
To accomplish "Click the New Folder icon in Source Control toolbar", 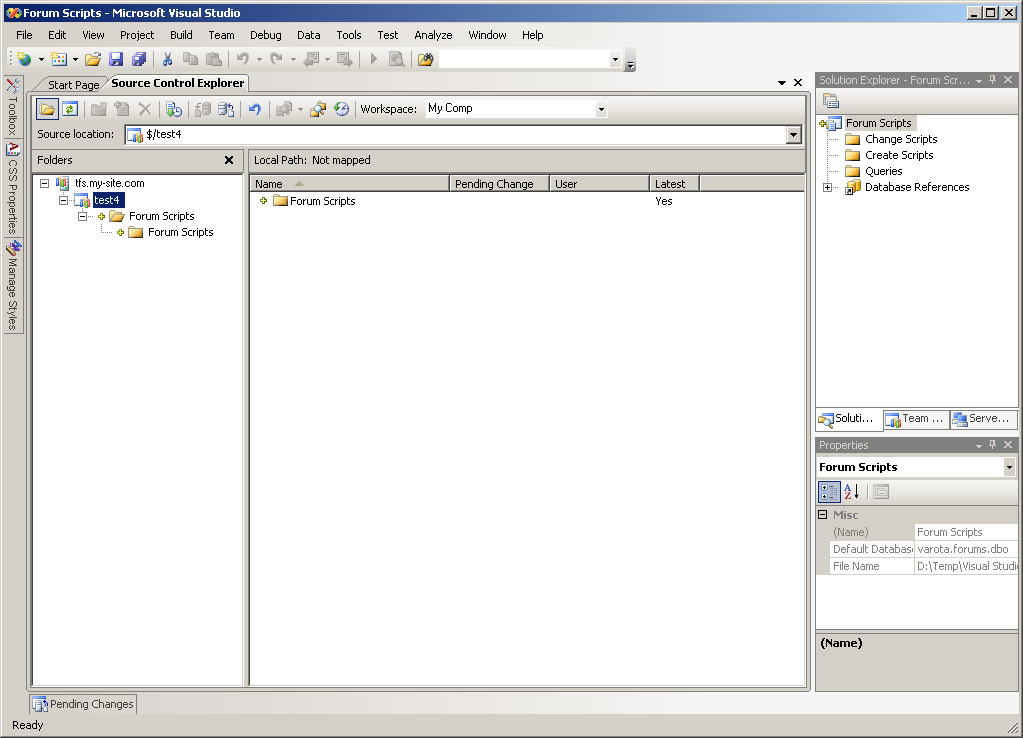I will pyautogui.click(x=99, y=109).
